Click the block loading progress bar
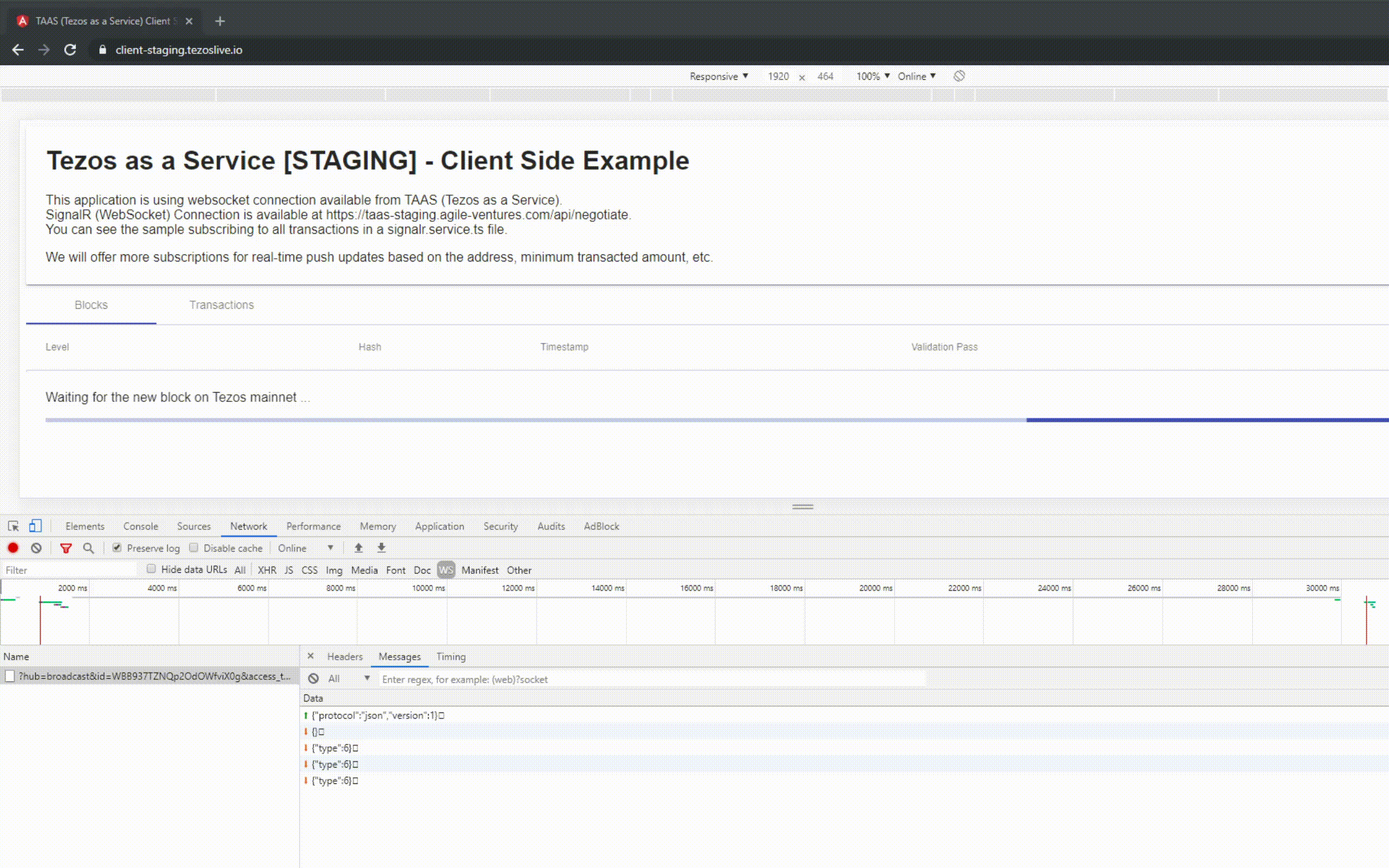The width and height of the screenshot is (1389, 868). tap(717, 420)
